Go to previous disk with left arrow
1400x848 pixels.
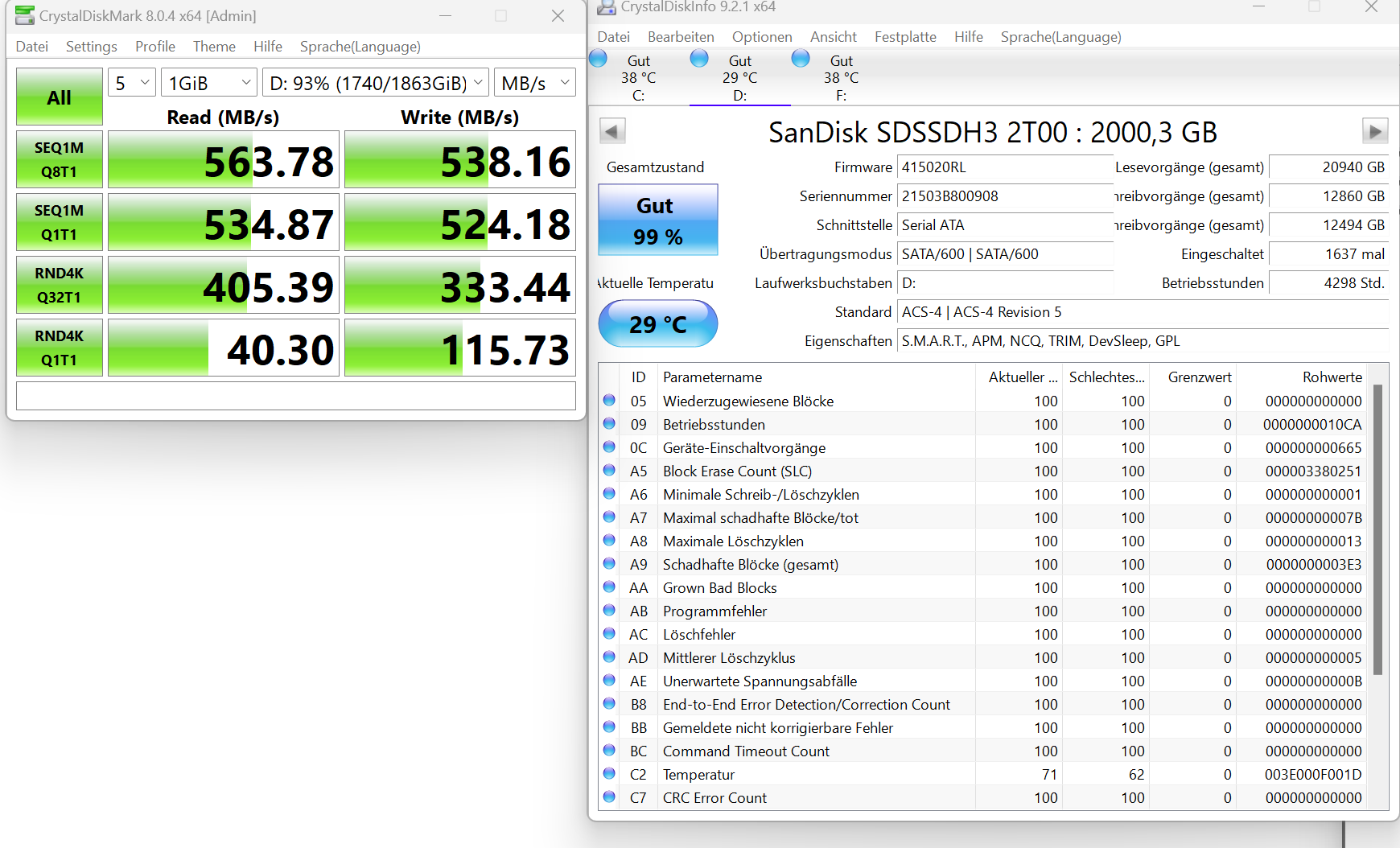[x=612, y=131]
